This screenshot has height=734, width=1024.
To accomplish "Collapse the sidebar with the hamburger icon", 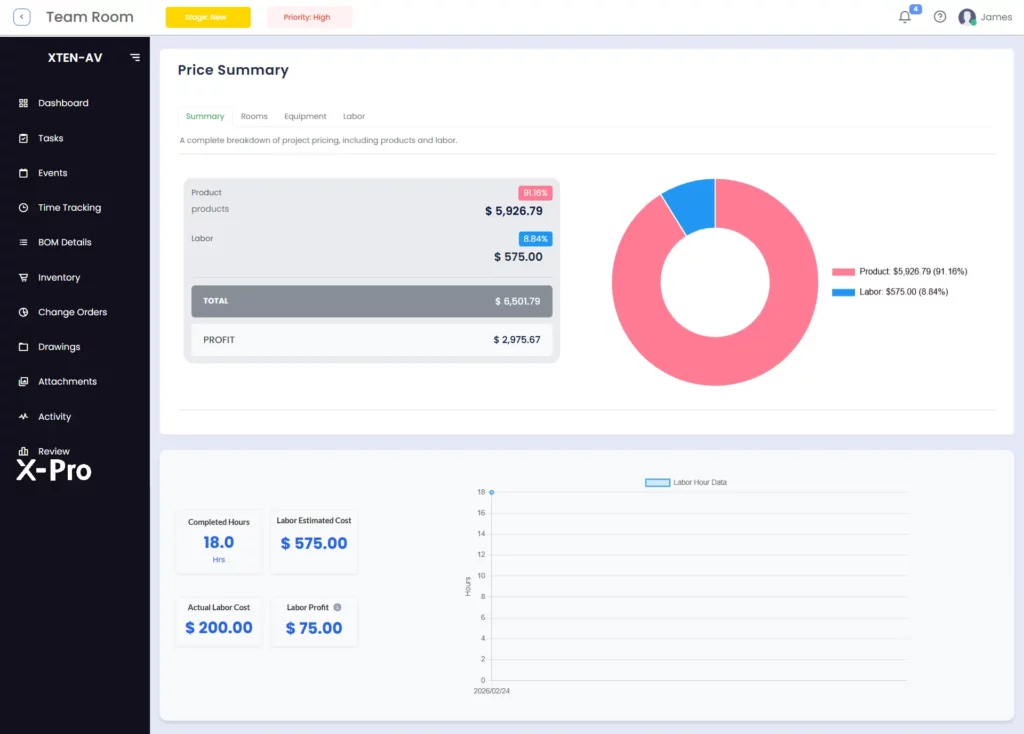I will [x=135, y=57].
